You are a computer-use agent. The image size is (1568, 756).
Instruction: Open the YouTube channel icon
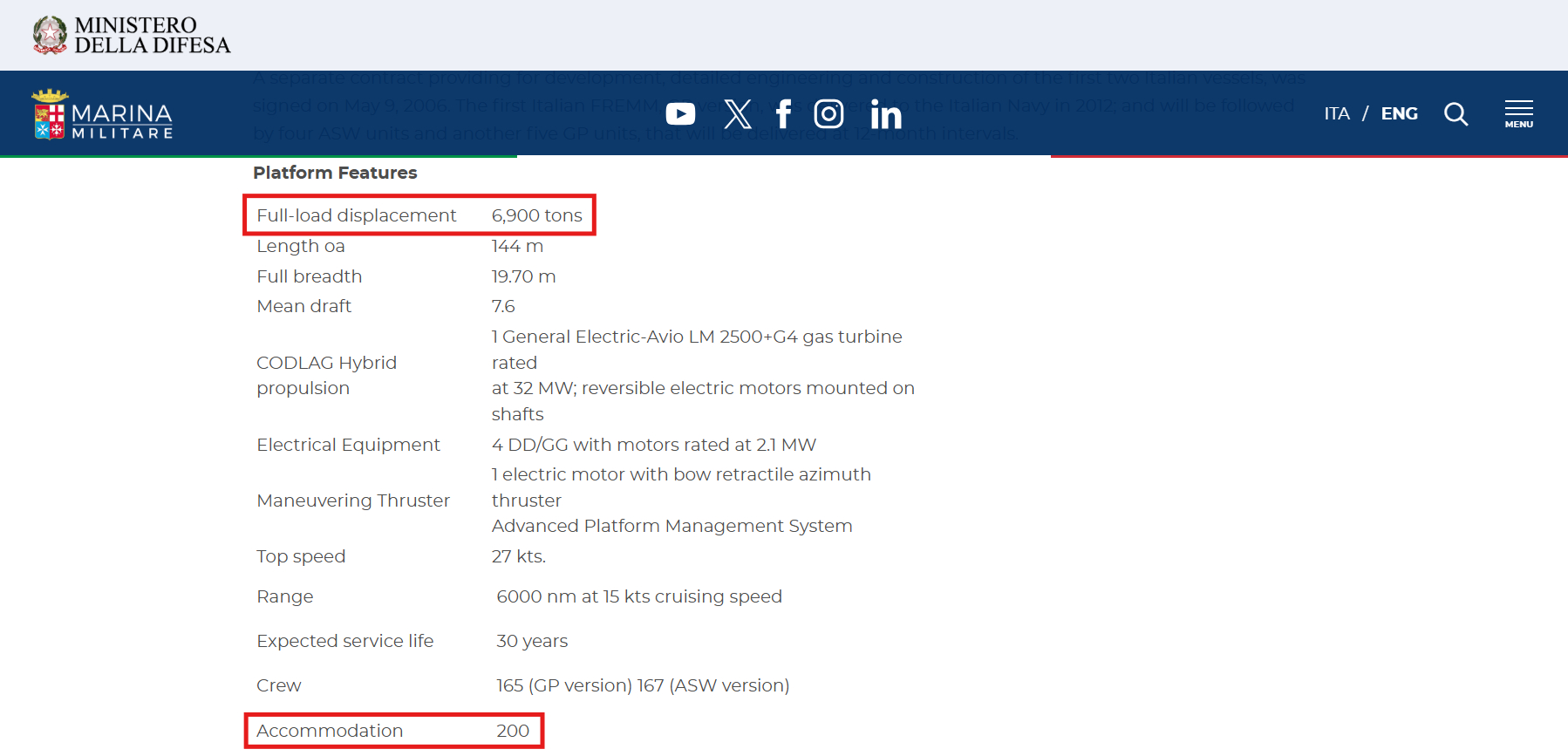[680, 114]
